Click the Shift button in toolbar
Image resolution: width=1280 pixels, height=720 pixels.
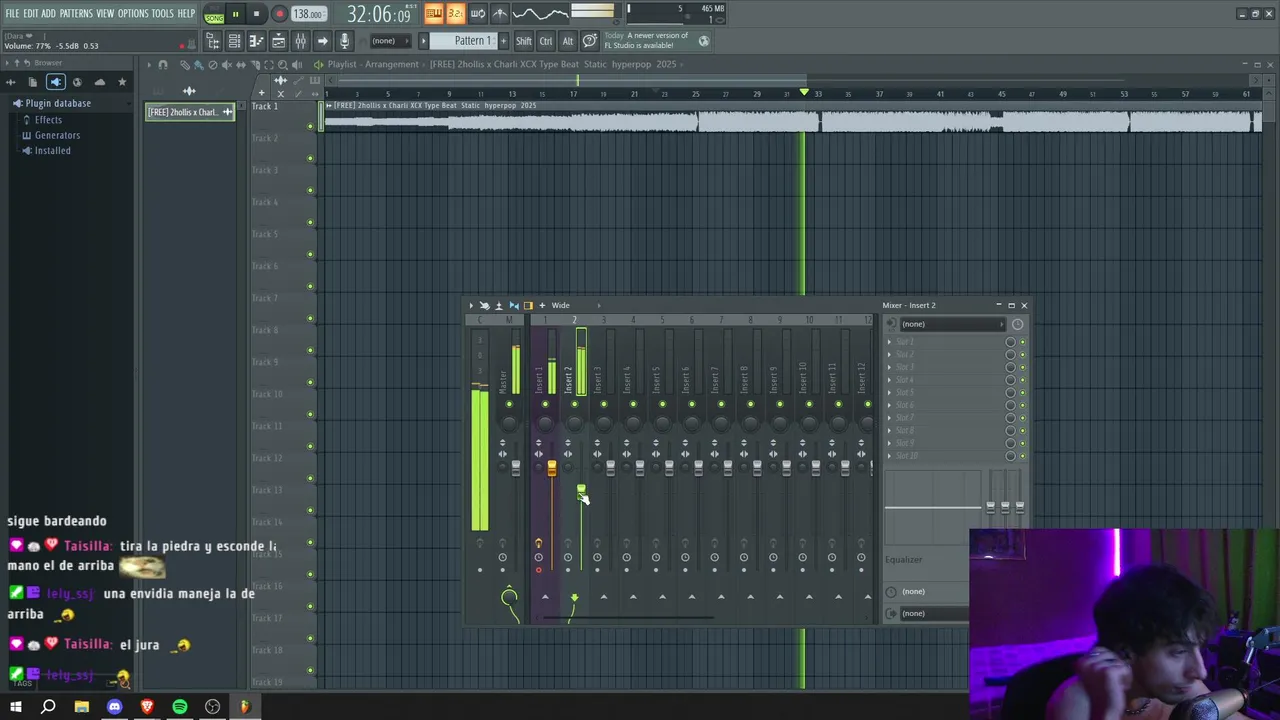pos(524,41)
